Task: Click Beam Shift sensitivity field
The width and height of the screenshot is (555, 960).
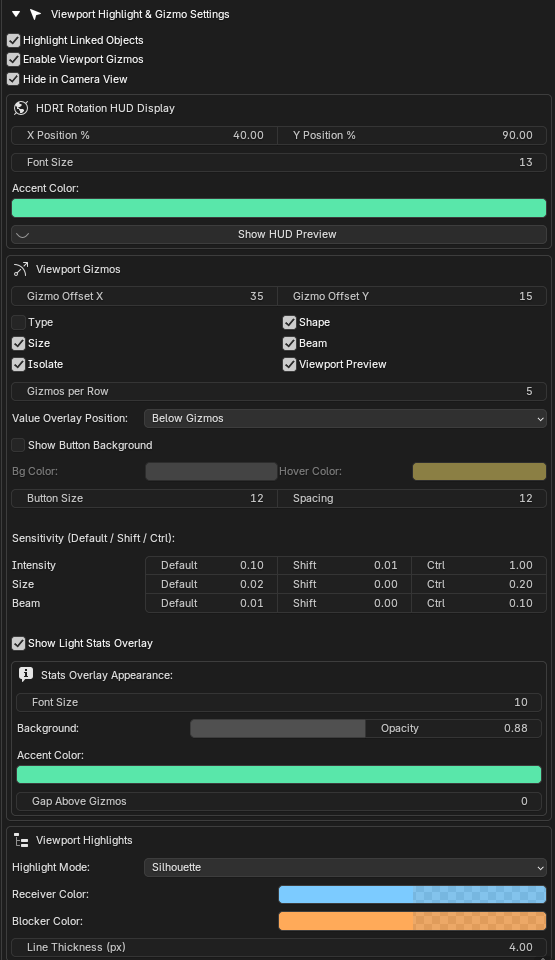Action: pos(344,603)
